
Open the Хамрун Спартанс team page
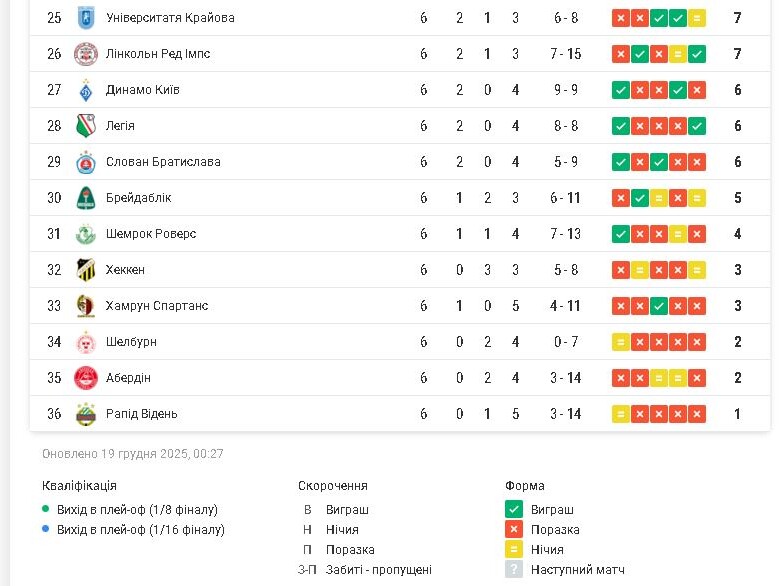pyautogui.click(x=157, y=306)
